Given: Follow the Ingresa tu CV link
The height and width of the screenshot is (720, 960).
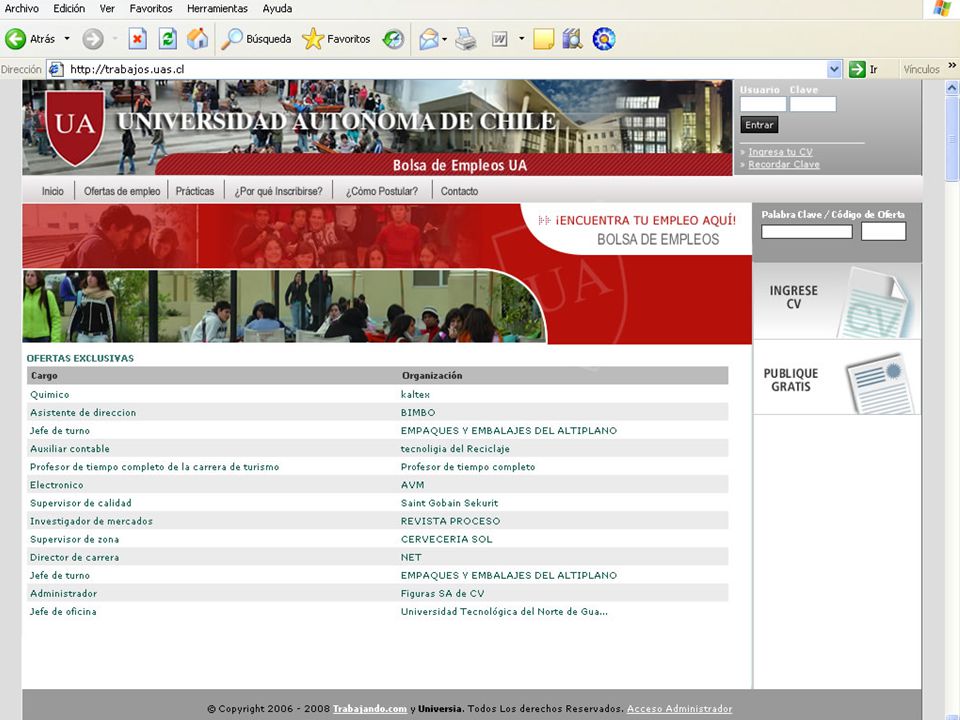Looking at the screenshot, I should point(780,152).
